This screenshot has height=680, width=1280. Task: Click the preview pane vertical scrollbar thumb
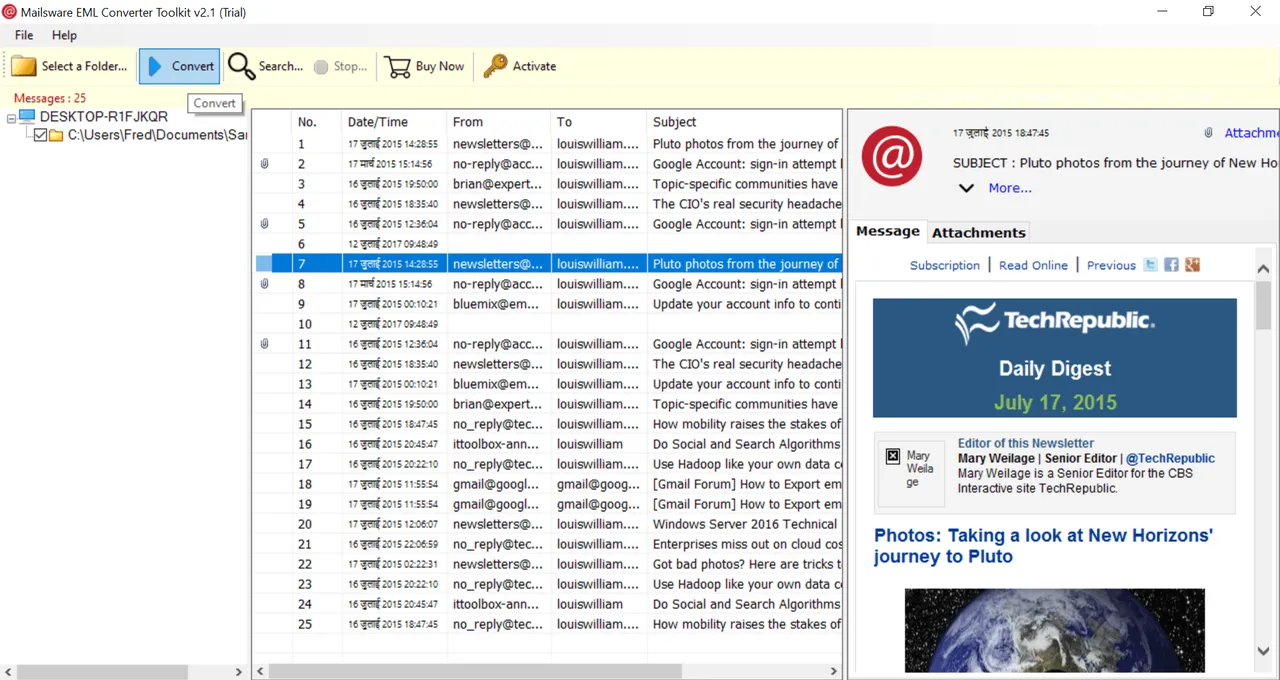tap(1263, 305)
